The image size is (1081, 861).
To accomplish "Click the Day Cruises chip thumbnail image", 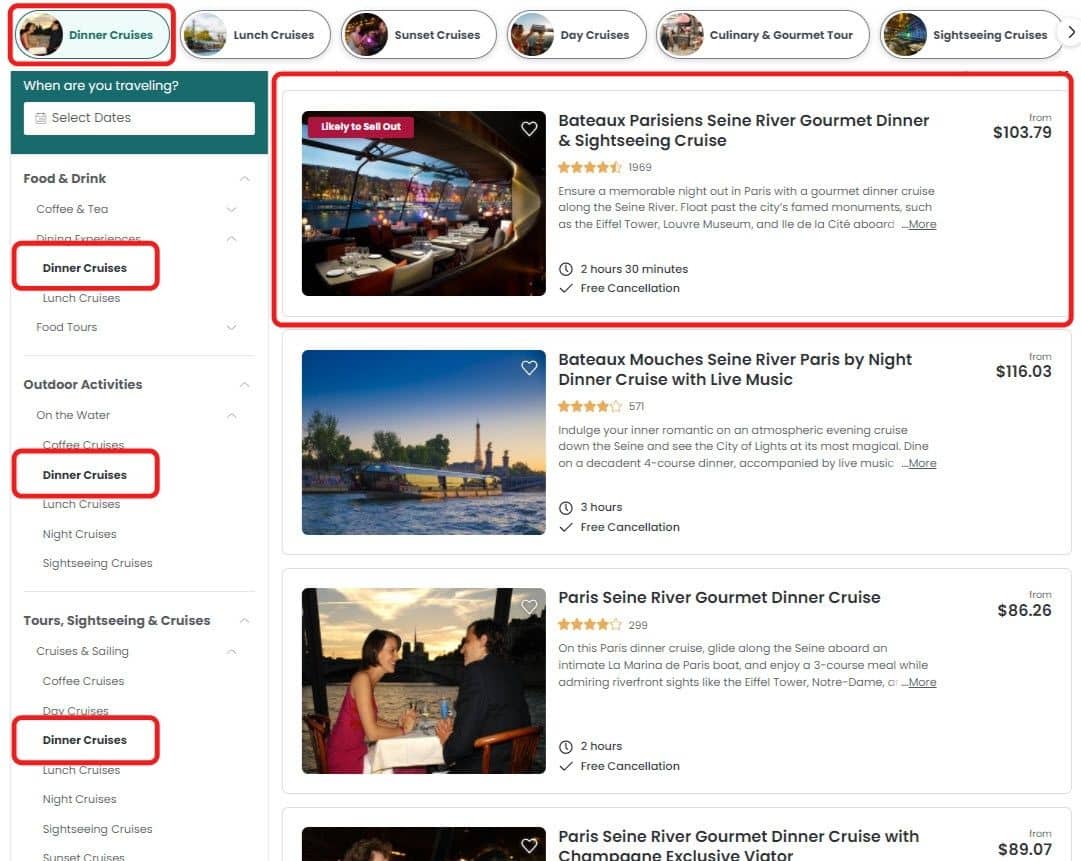I will 532,34.
